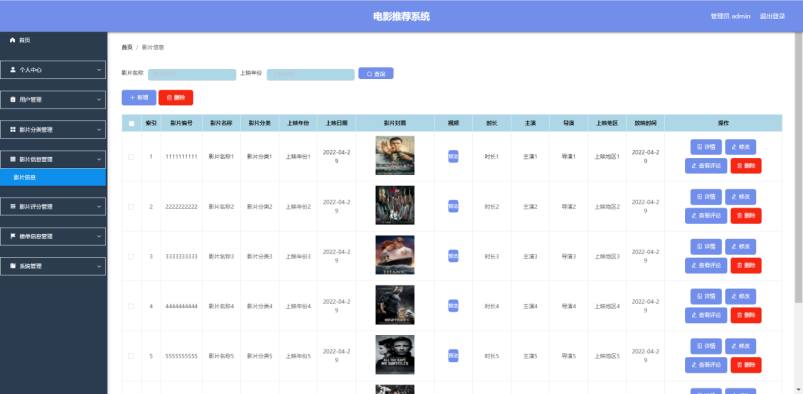This screenshot has width=803, height=394.
Task: Click the video preview button in row 1
Action: pos(453,156)
